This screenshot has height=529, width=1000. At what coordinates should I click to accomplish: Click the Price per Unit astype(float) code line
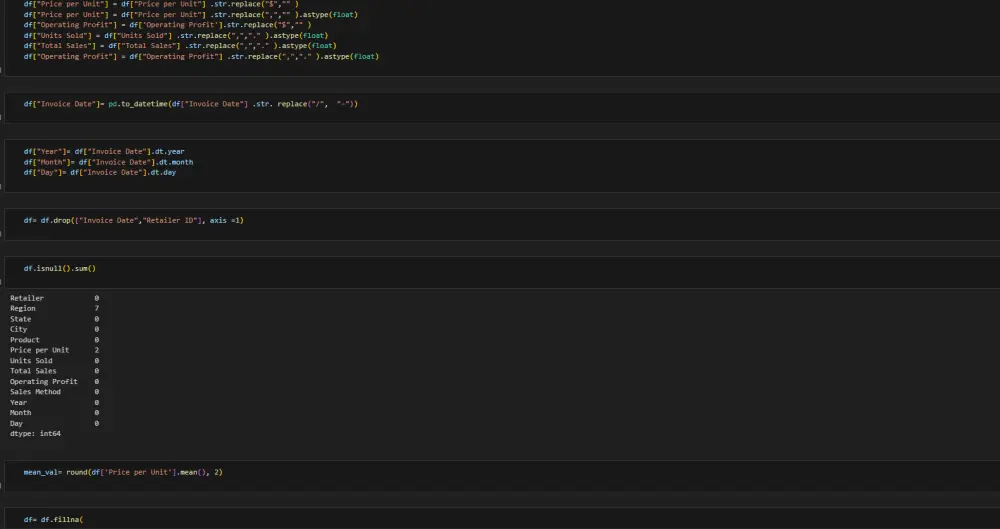[x=191, y=14]
